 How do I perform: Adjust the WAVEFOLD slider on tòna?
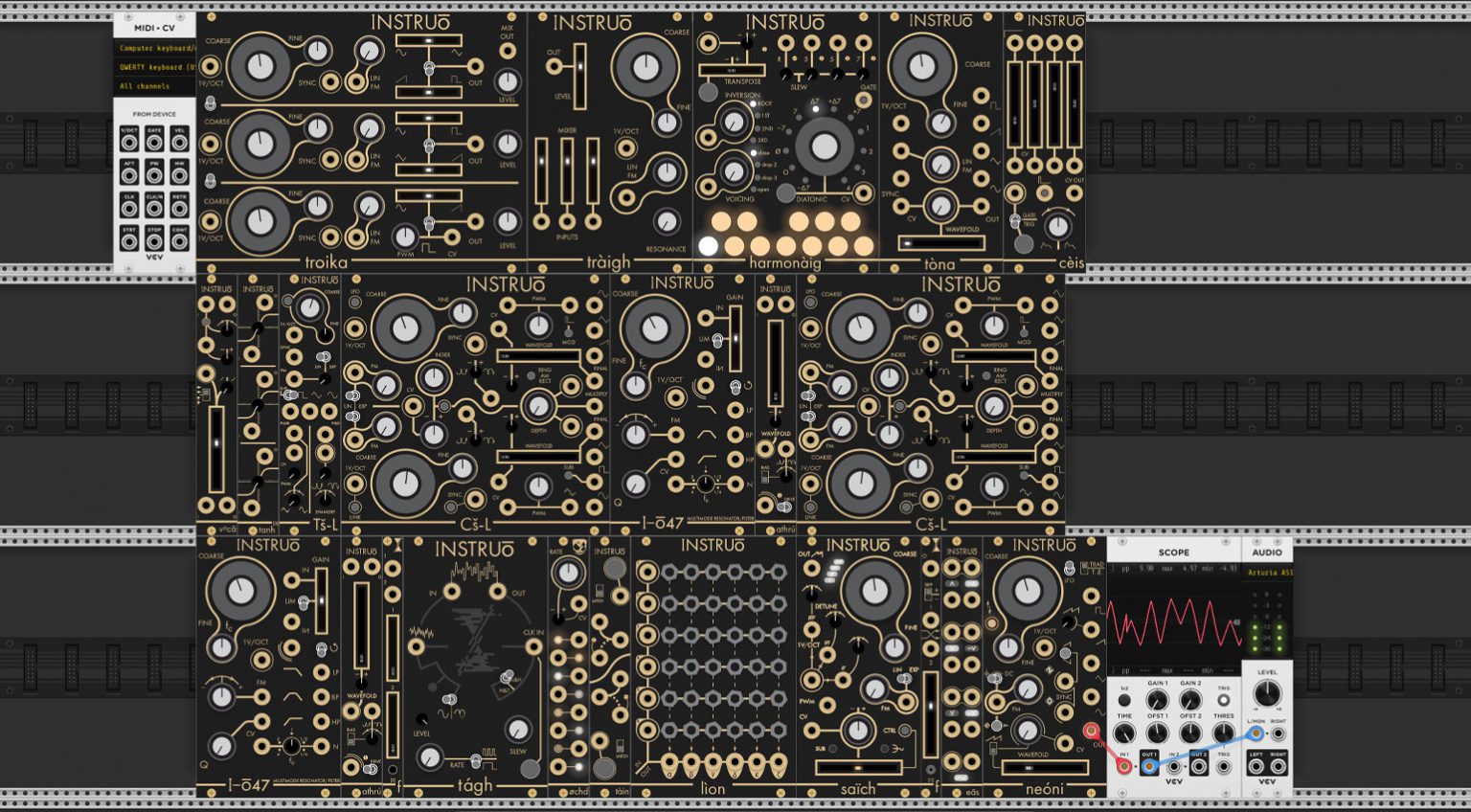[940, 243]
